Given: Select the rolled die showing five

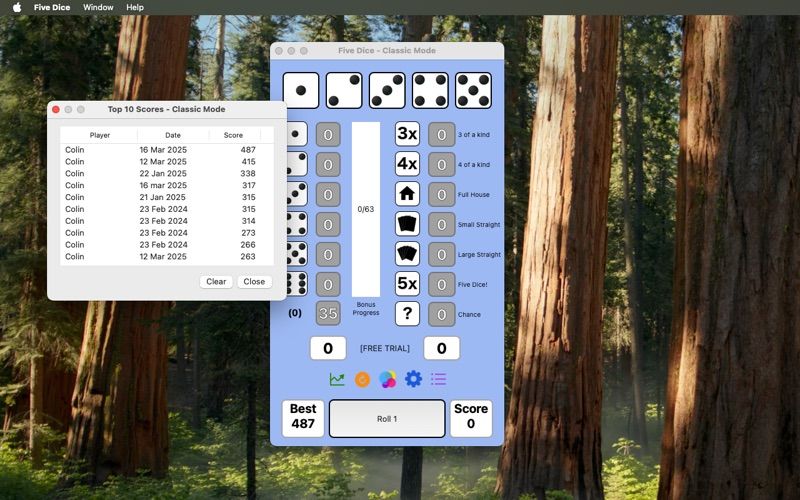Looking at the screenshot, I should (x=473, y=90).
